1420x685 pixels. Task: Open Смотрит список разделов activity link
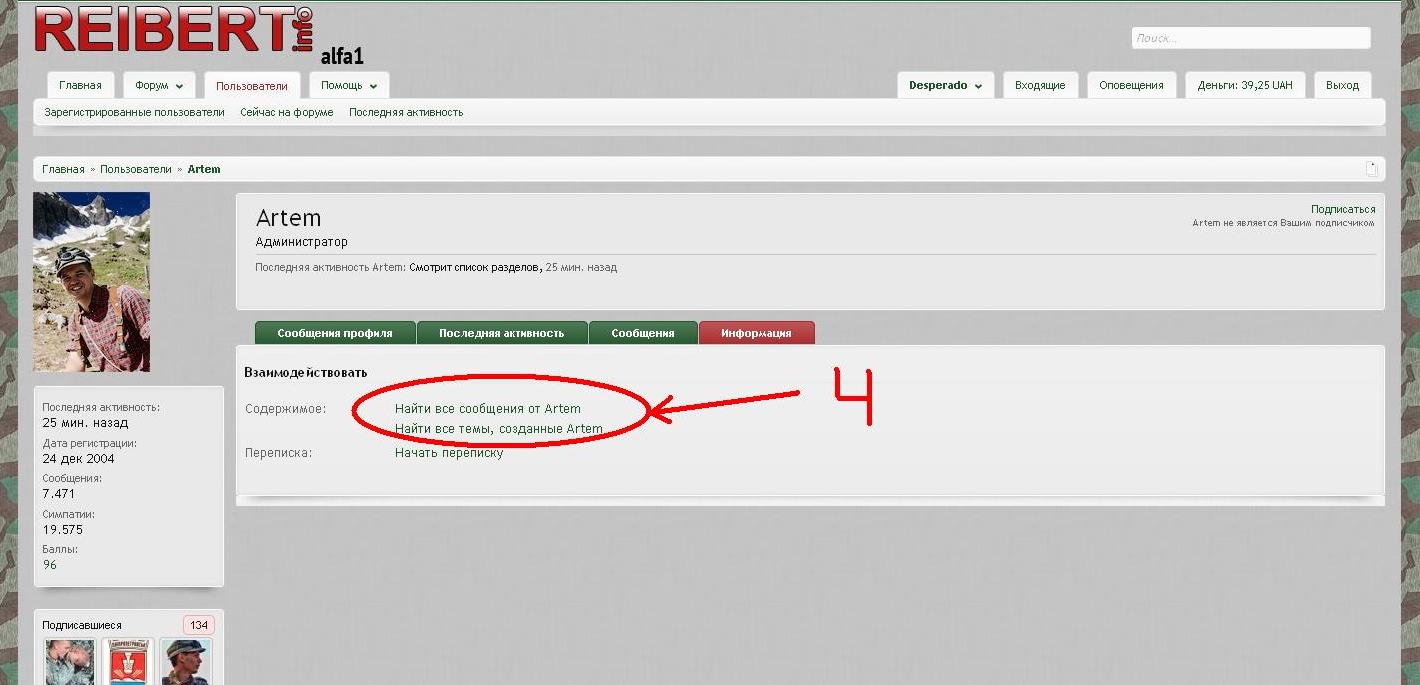[475, 268]
